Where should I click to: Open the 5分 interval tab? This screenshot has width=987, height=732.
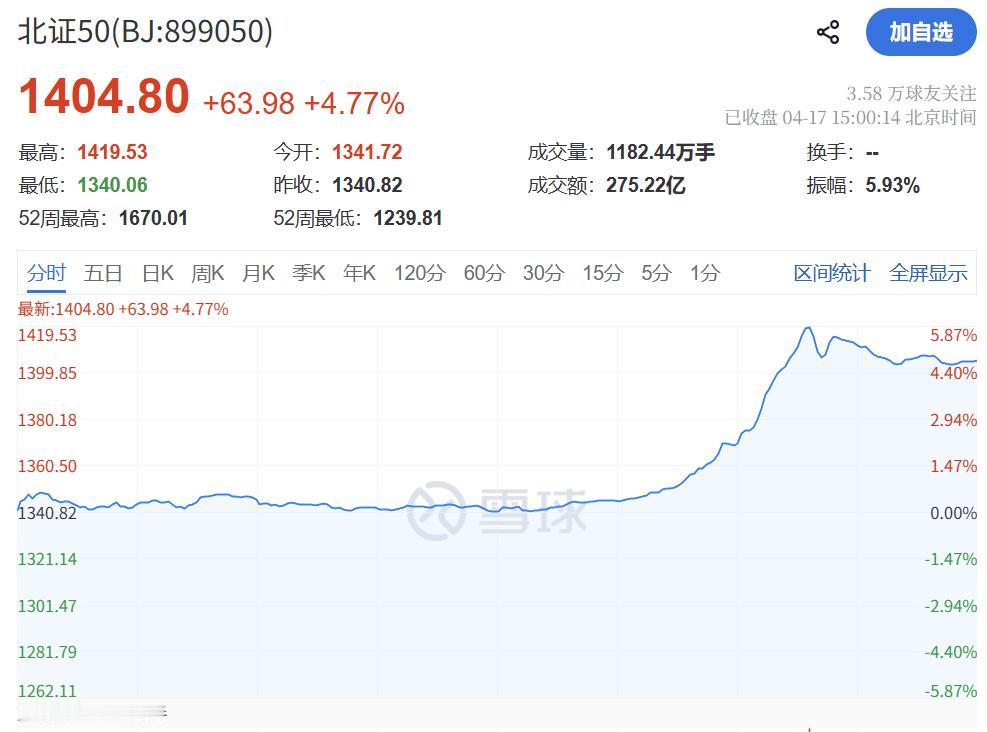tap(655, 272)
